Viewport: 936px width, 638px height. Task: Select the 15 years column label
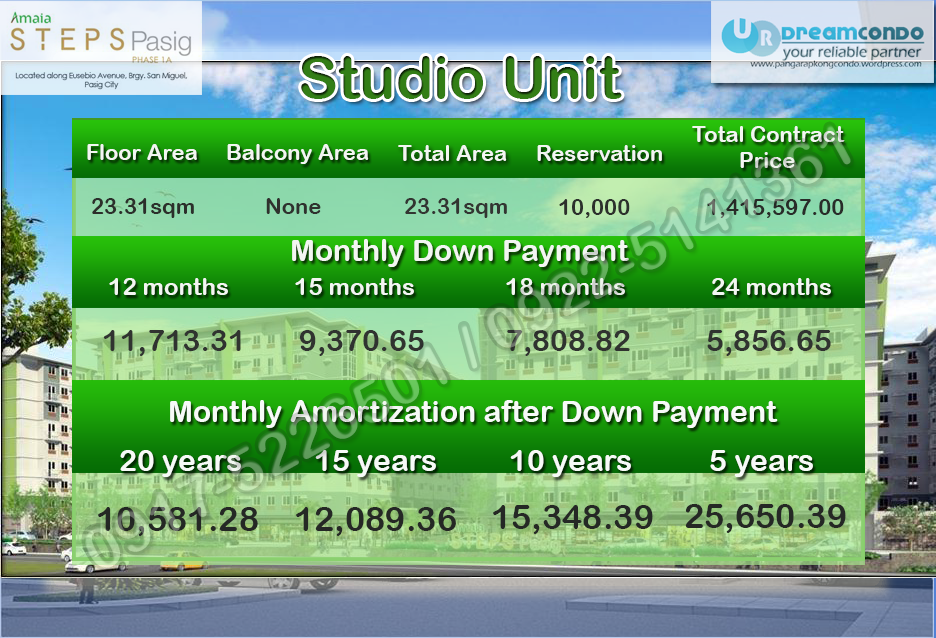375,461
